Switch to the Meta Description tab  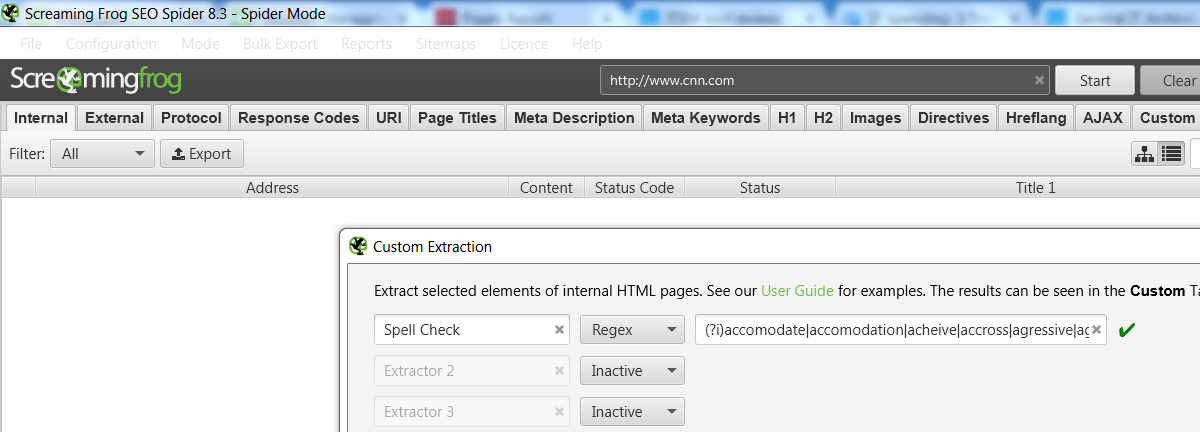tap(574, 117)
